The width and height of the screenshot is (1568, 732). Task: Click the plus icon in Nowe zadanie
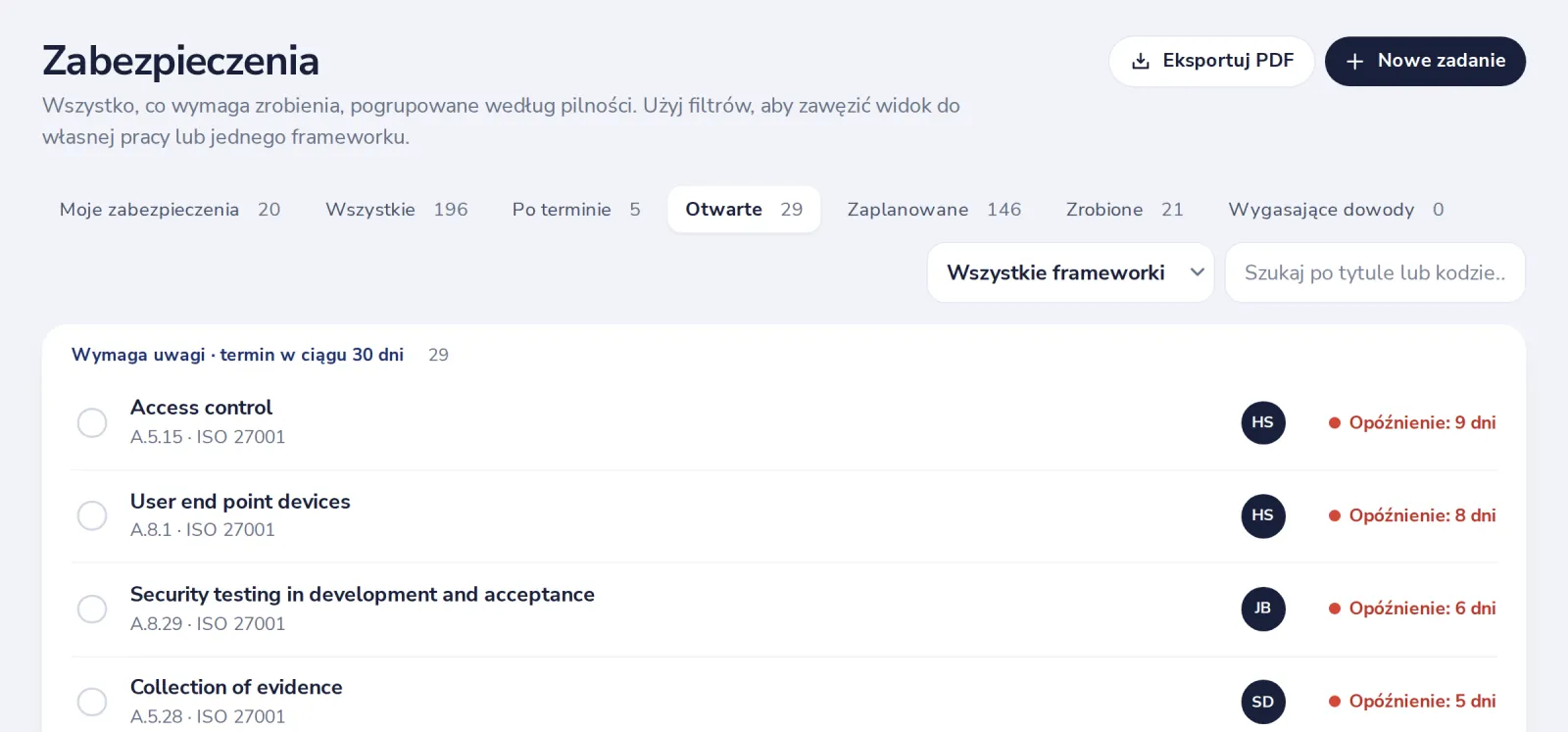click(1354, 62)
